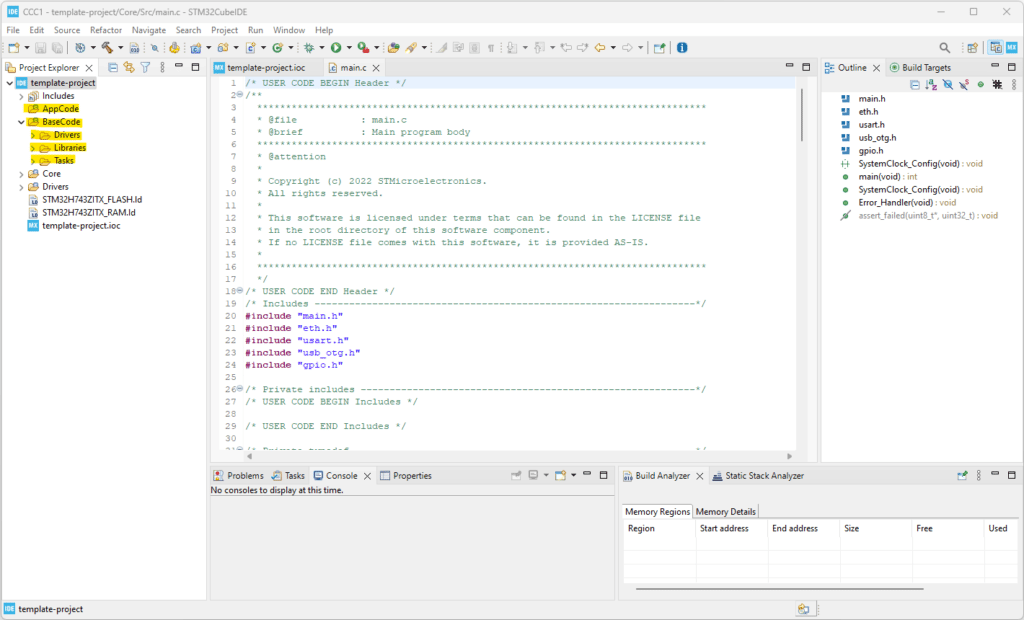
Task: Click Collapse All icon in Outline panel
Action: tap(914, 85)
